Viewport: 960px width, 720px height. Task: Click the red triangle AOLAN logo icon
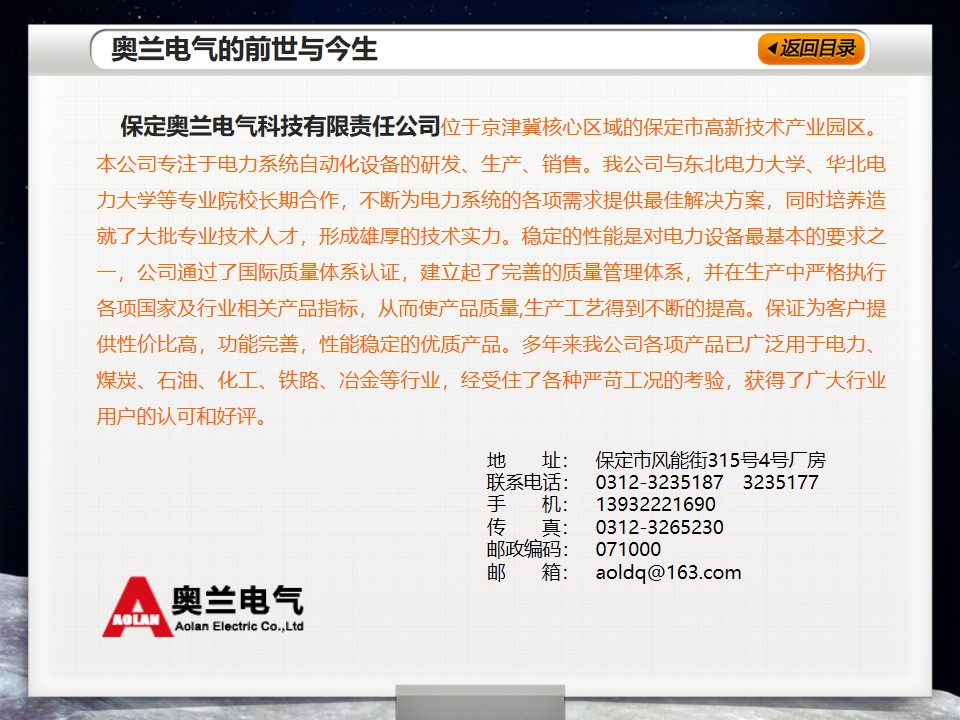pos(131,607)
